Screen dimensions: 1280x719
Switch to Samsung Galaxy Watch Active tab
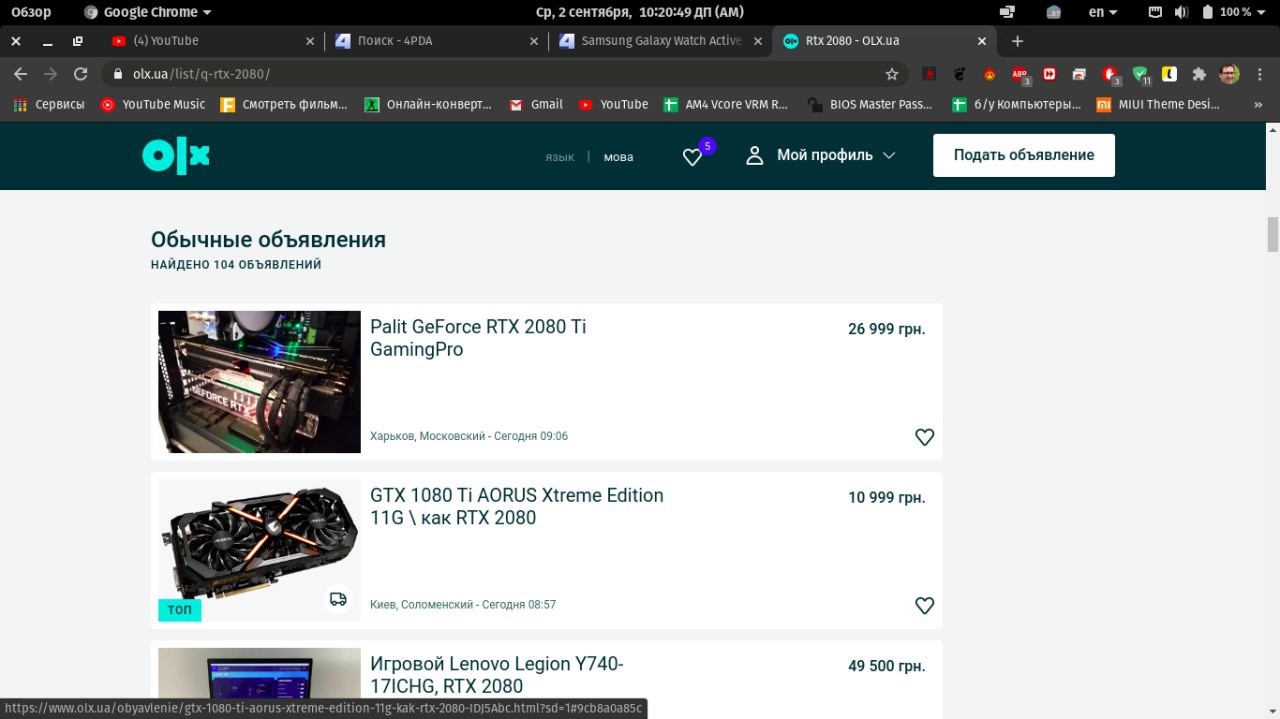point(662,41)
